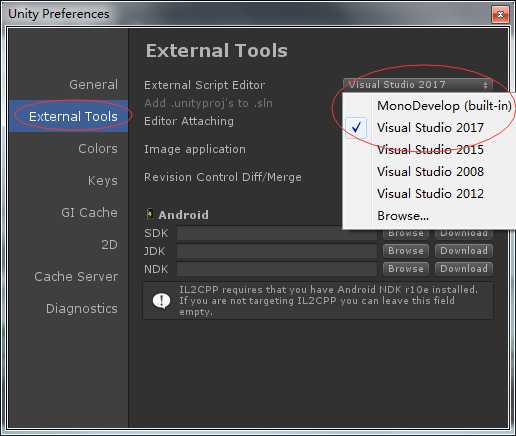Click the SDK path input field
The width and height of the screenshot is (516, 436).
[x=277, y=233]
